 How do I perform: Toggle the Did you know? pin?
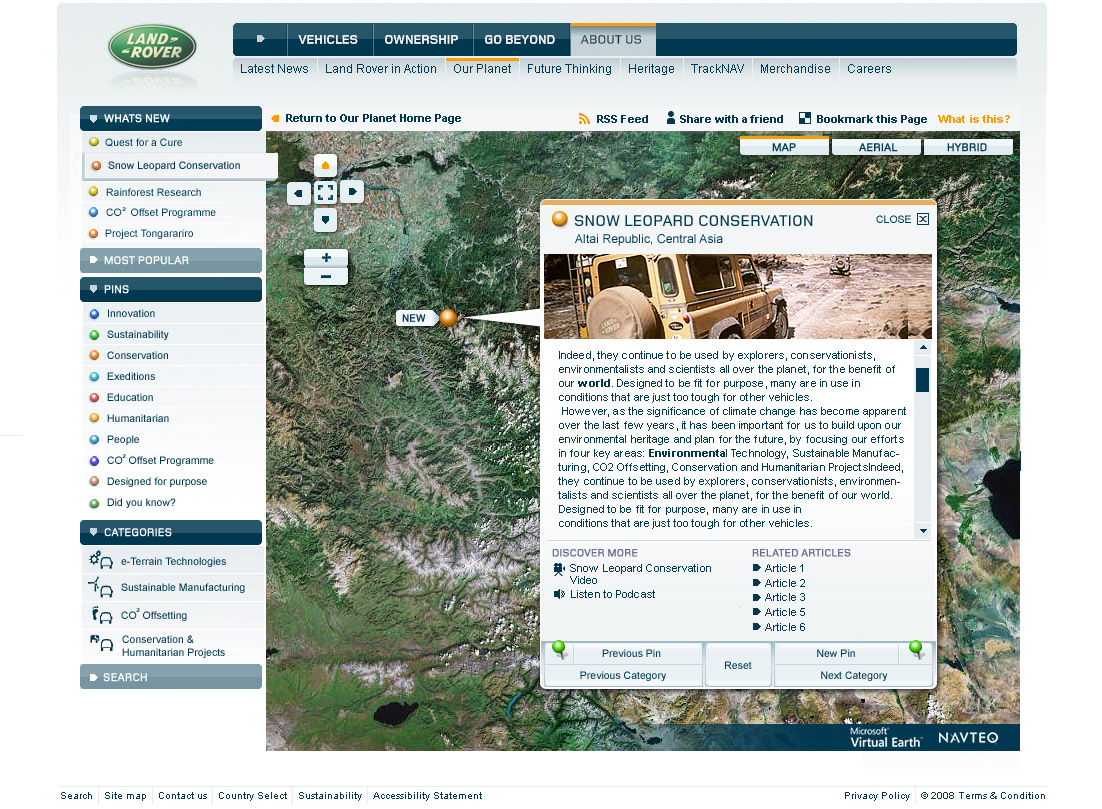pos(171,503)
